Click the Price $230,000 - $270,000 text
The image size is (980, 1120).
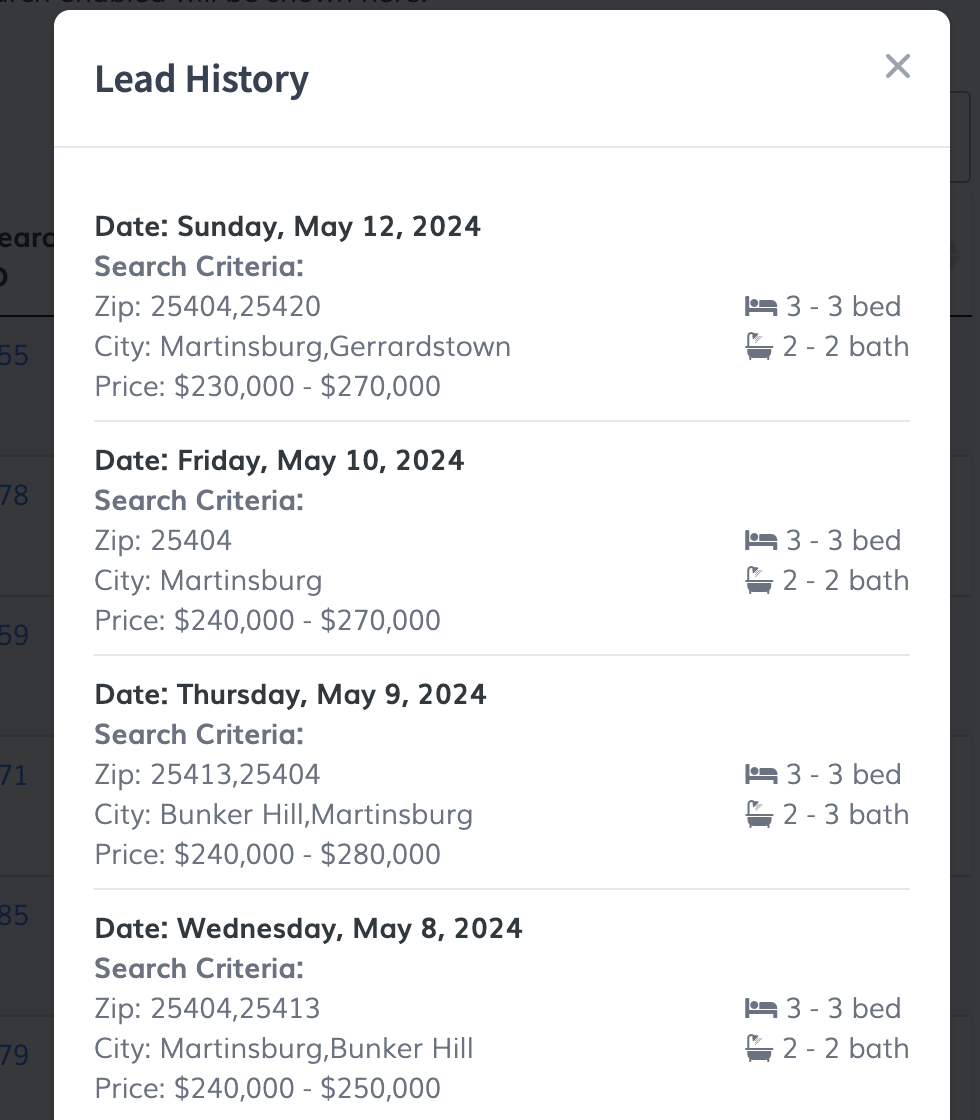pyautogui.click(x=268, y=386)
